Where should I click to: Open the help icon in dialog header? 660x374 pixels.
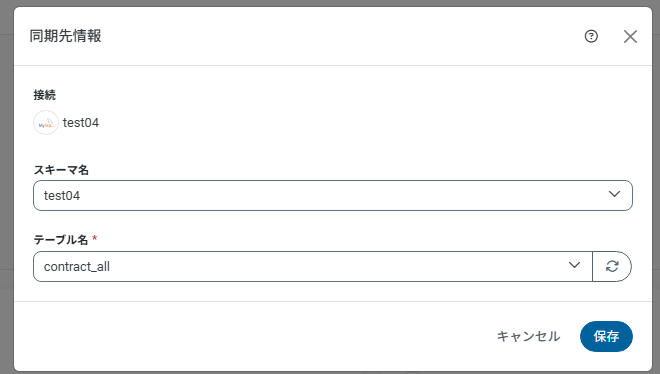click(x=591, y=36)
